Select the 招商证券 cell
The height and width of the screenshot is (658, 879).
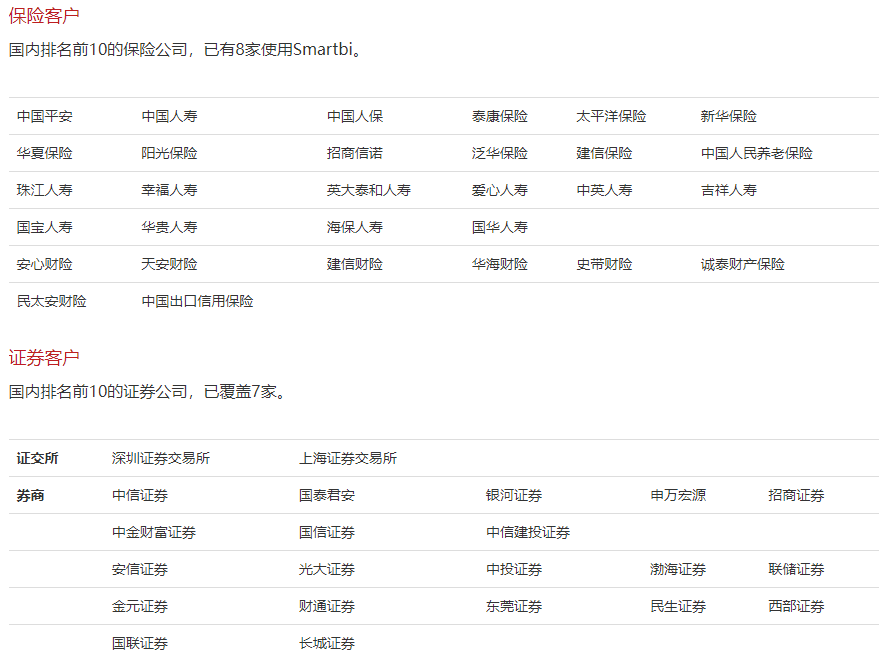(796, 495)
